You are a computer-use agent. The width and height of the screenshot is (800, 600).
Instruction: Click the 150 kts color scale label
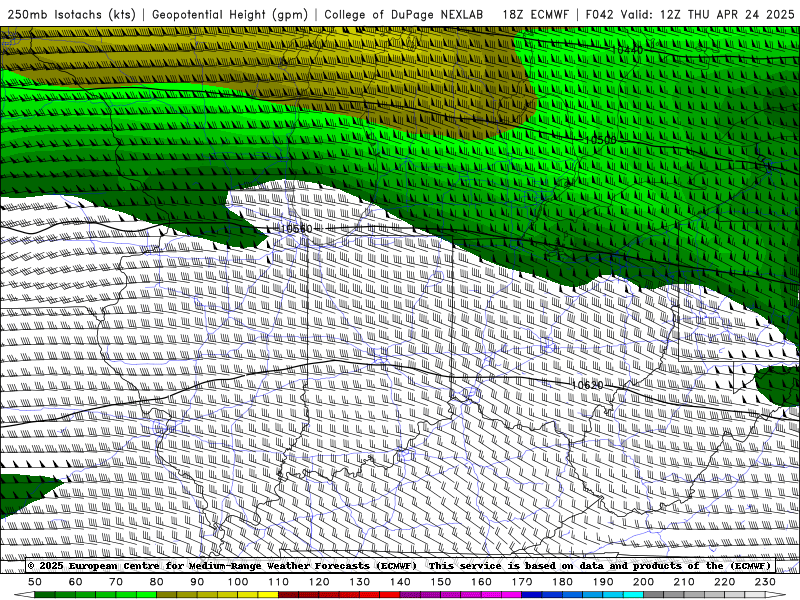pos(441,582)
